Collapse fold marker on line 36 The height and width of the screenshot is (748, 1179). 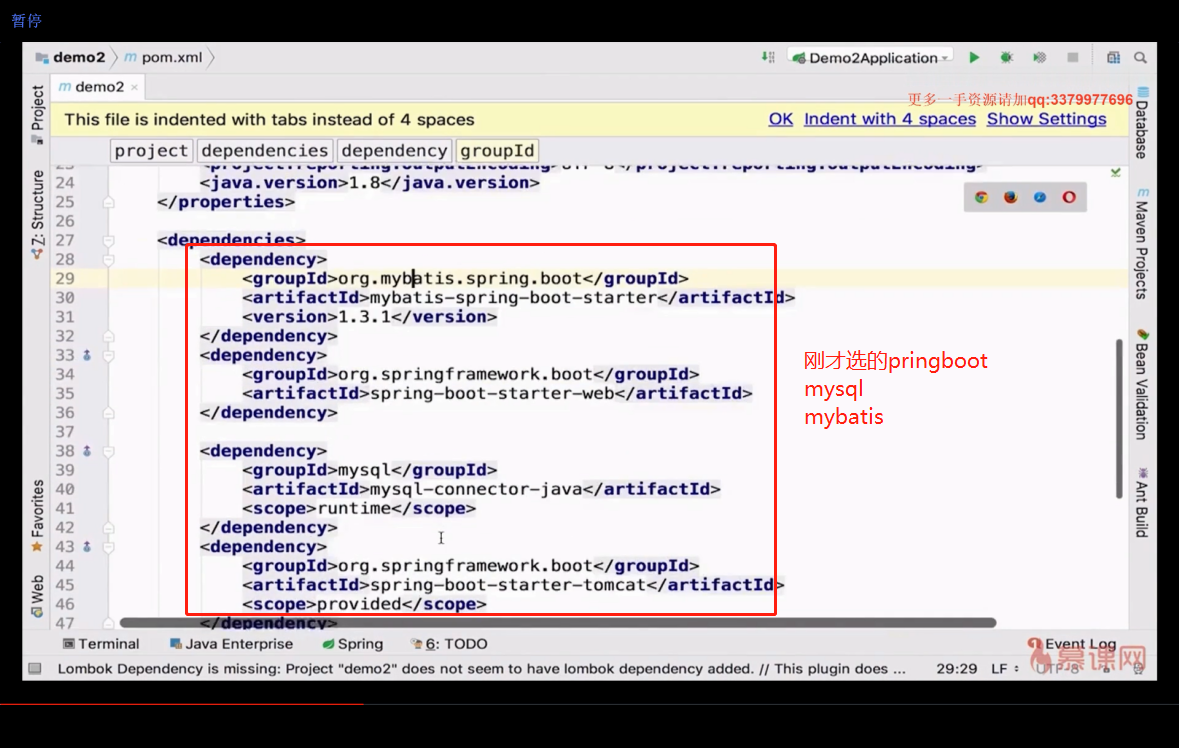(109, 413)
